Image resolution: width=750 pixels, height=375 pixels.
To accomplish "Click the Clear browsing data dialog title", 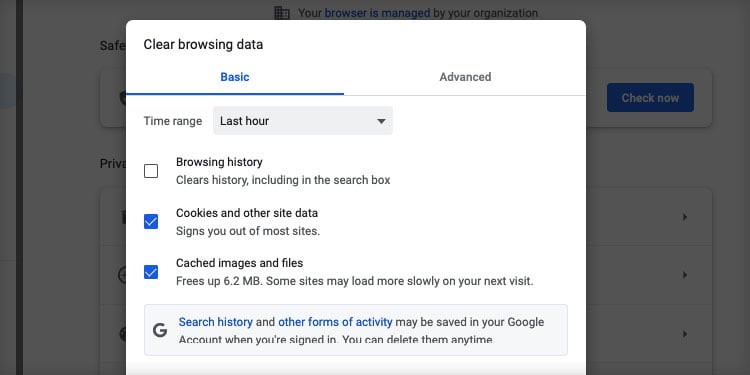I will 203,44.
